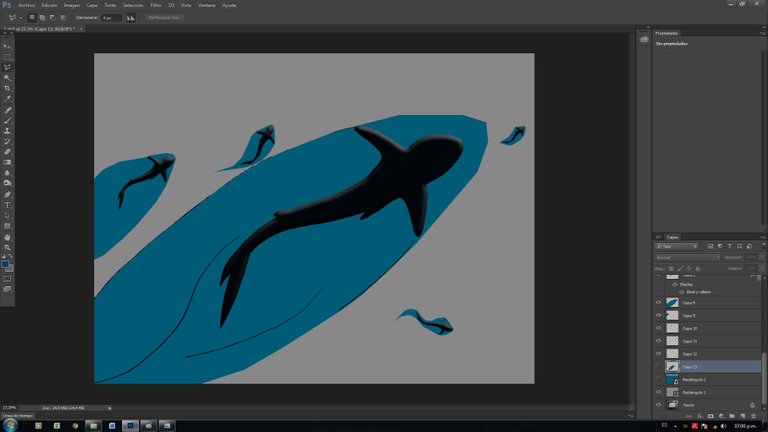
Task: Select the Hand tool
Action: [8, 237]
